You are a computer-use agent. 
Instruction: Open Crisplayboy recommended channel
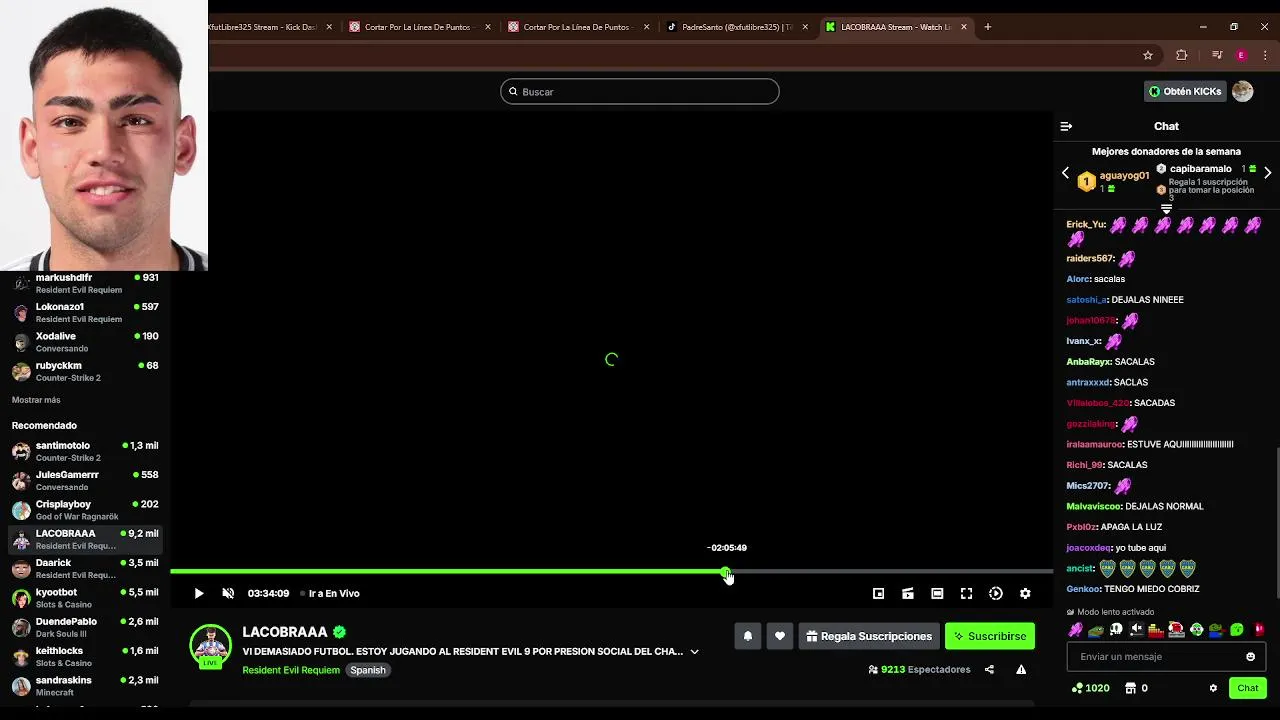pyautogui.click(x=85, y=510)
